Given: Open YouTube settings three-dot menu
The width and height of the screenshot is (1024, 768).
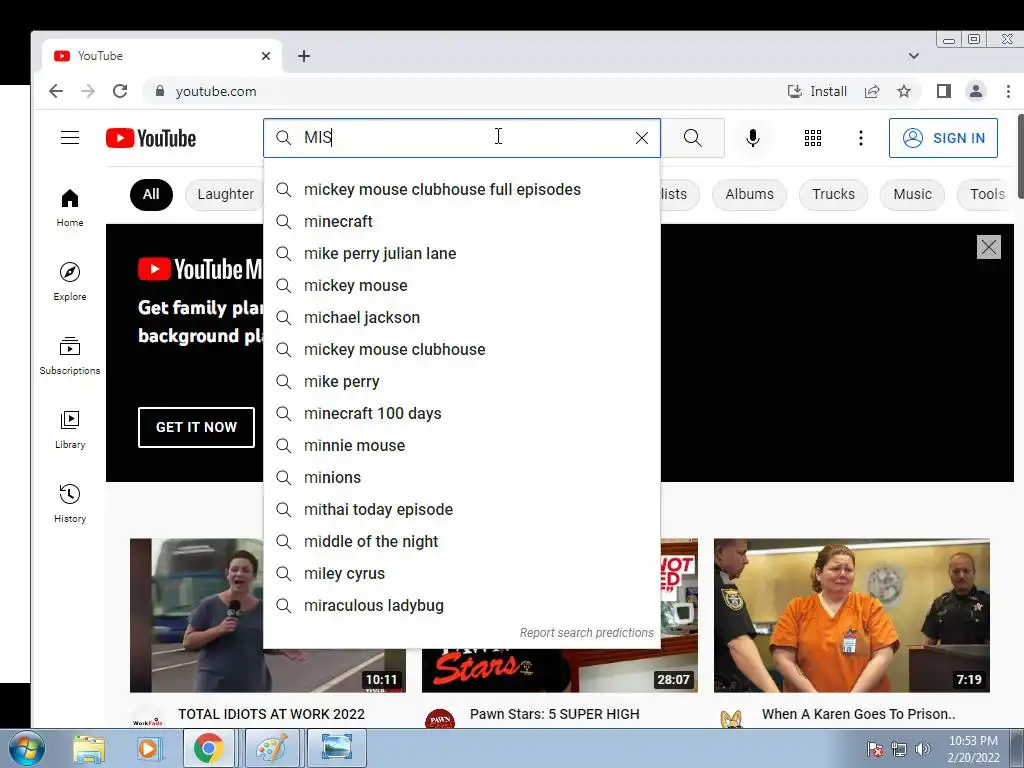Looking at the screenshot, I should pyautogui.click(x=861, y=138).
